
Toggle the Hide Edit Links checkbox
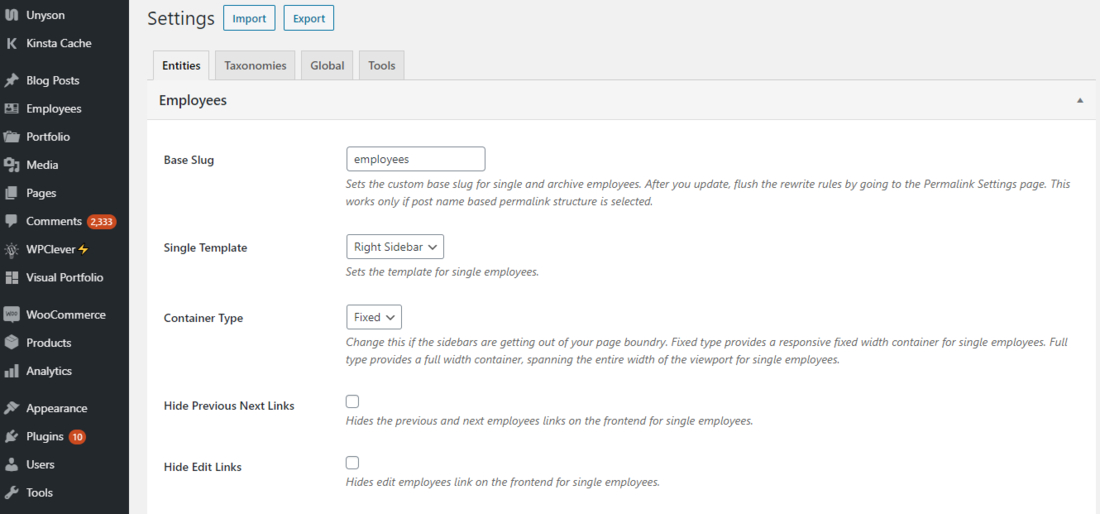[352, 462]
